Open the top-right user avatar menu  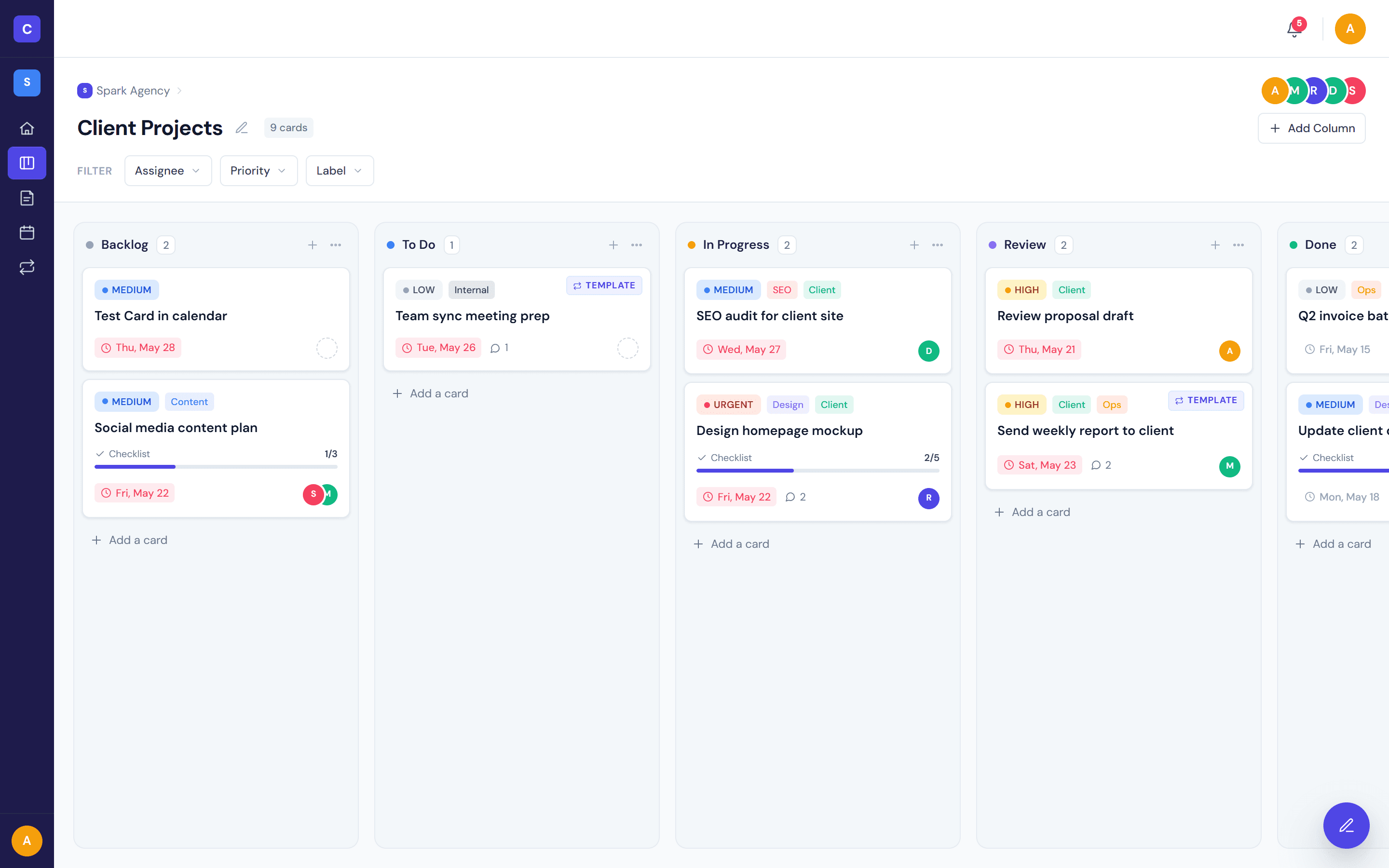[x=1350, y=29]
